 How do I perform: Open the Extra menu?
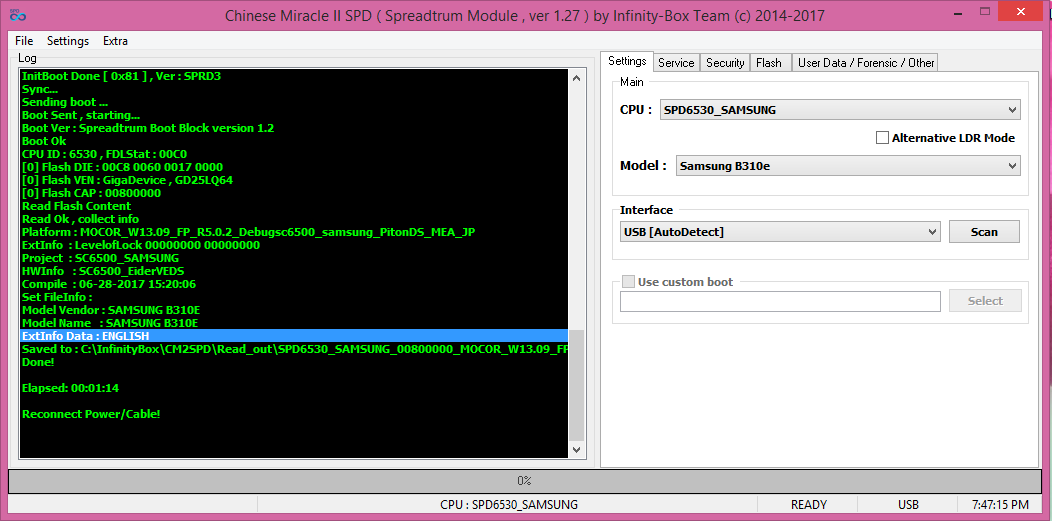pyautogui.click(x=115, y=41)
